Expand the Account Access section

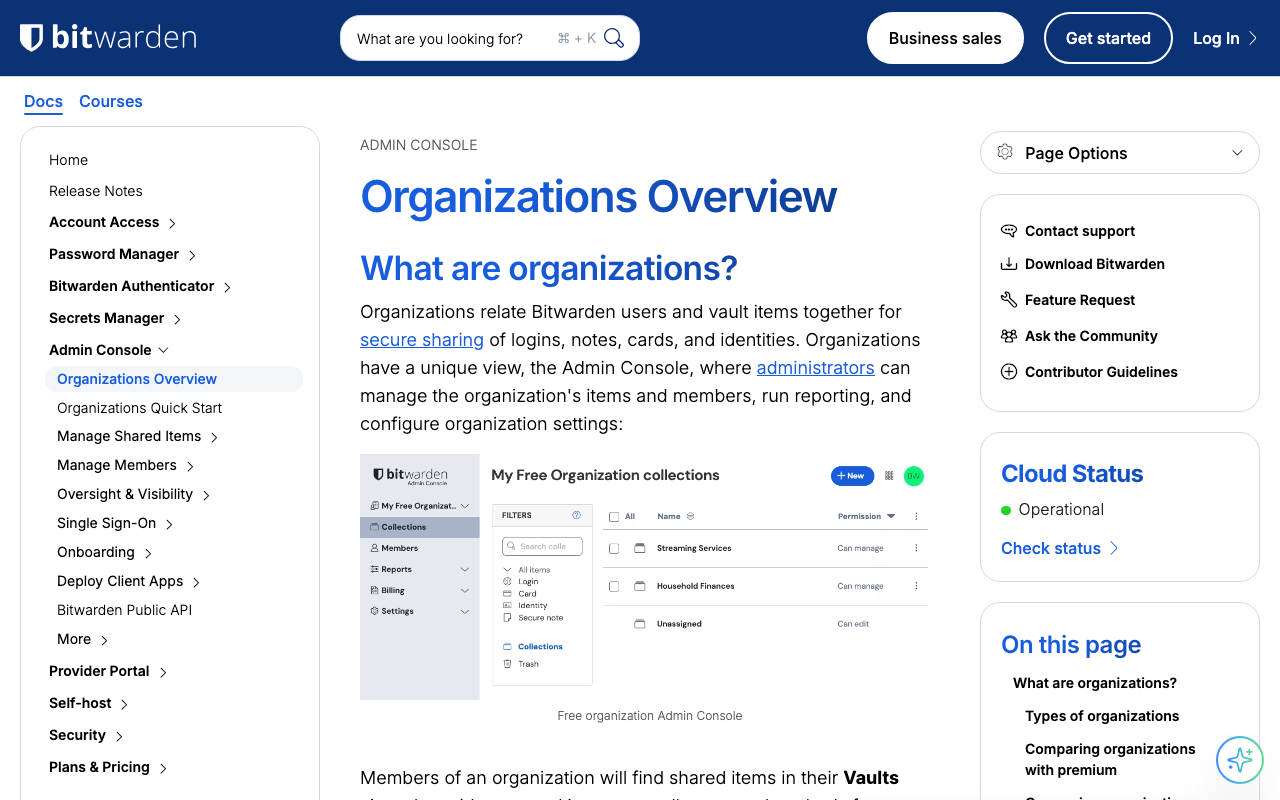(172, 223)
